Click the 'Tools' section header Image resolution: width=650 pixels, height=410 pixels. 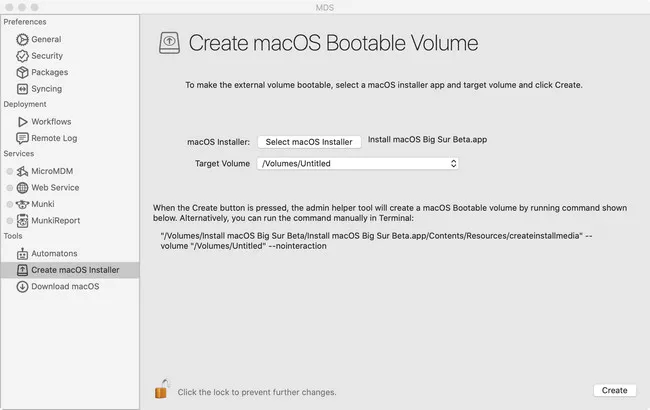[x=13, y=236]
